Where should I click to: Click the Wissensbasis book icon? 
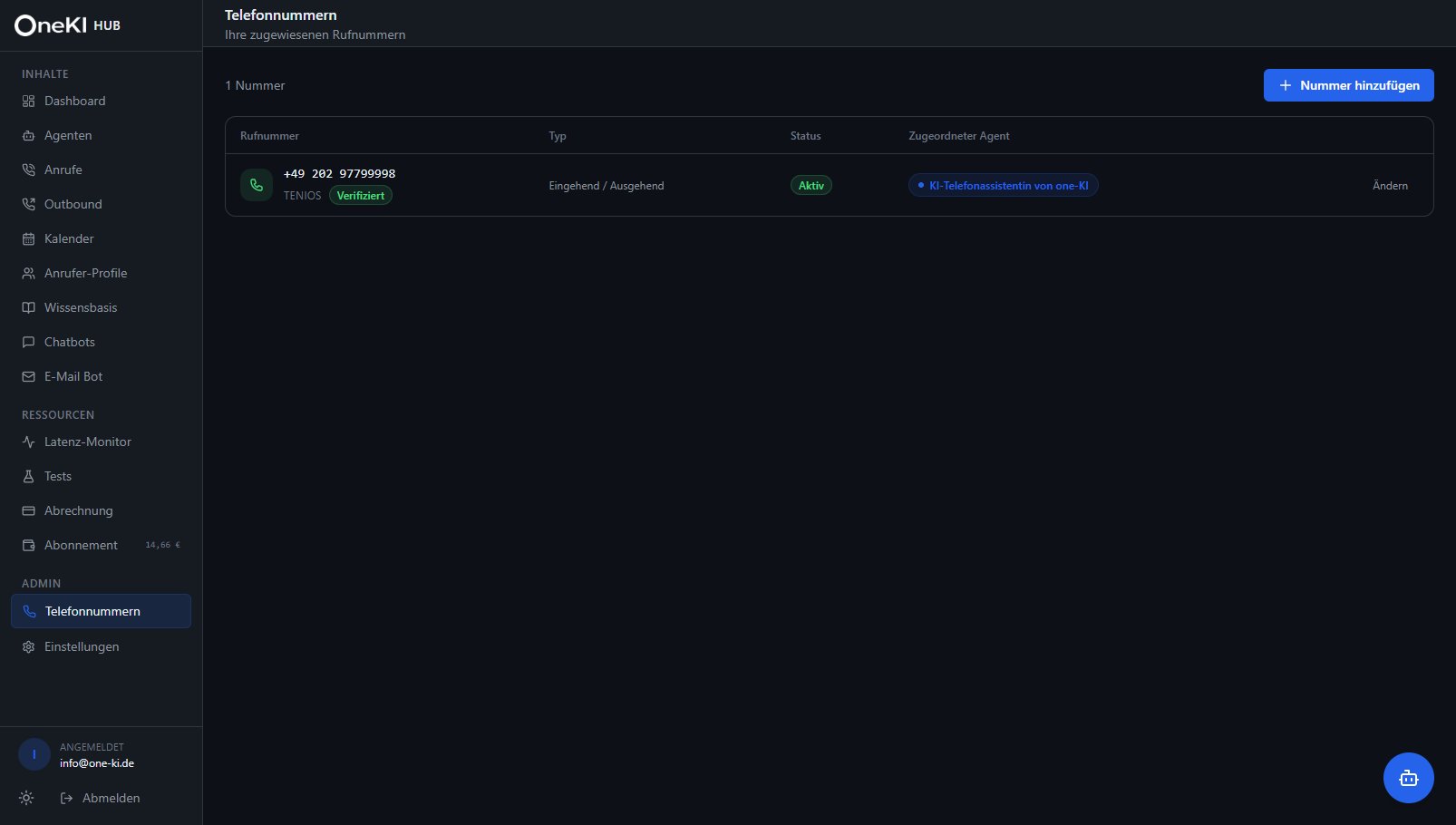[28, 308]
